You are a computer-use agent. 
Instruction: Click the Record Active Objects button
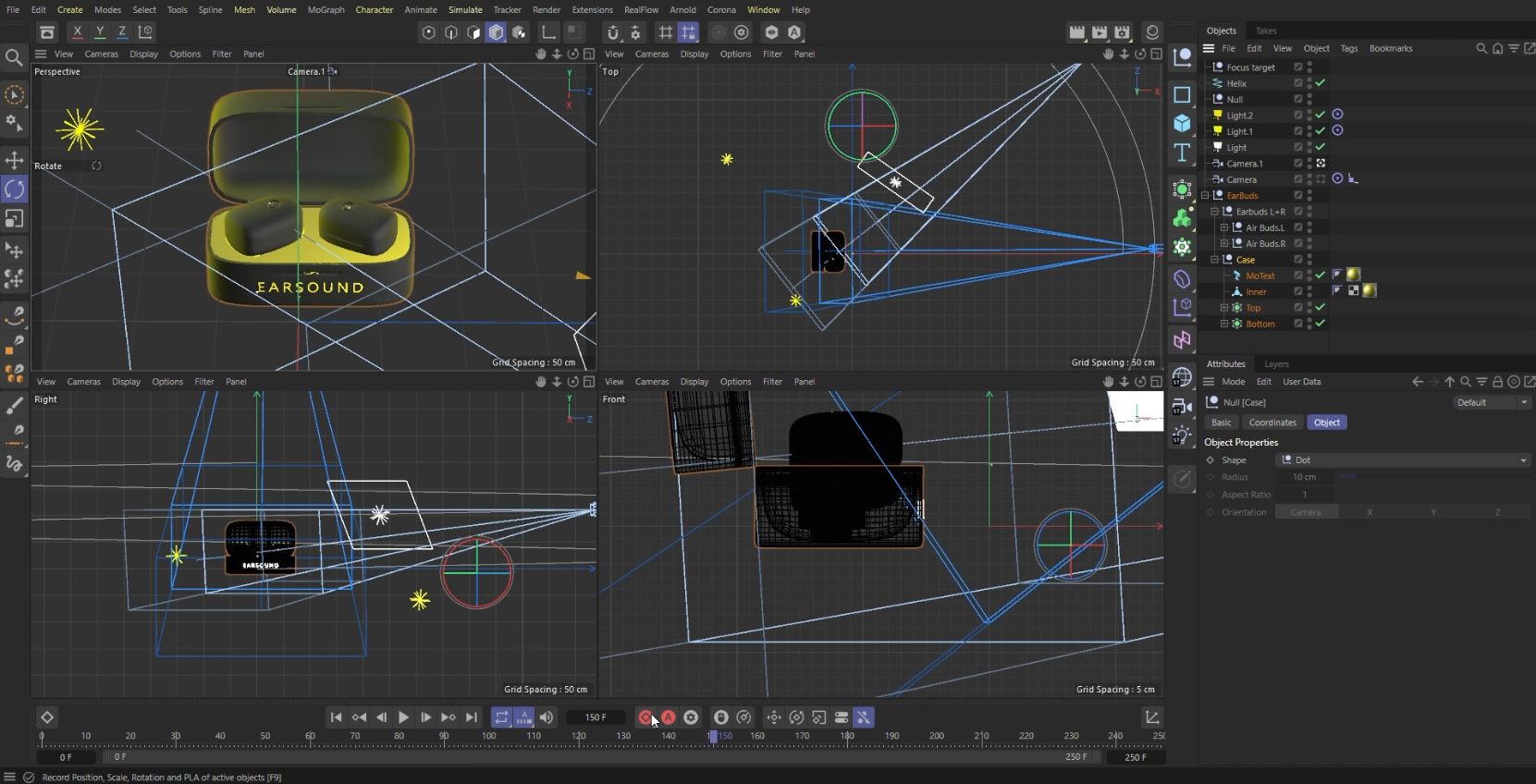[645, 717]
